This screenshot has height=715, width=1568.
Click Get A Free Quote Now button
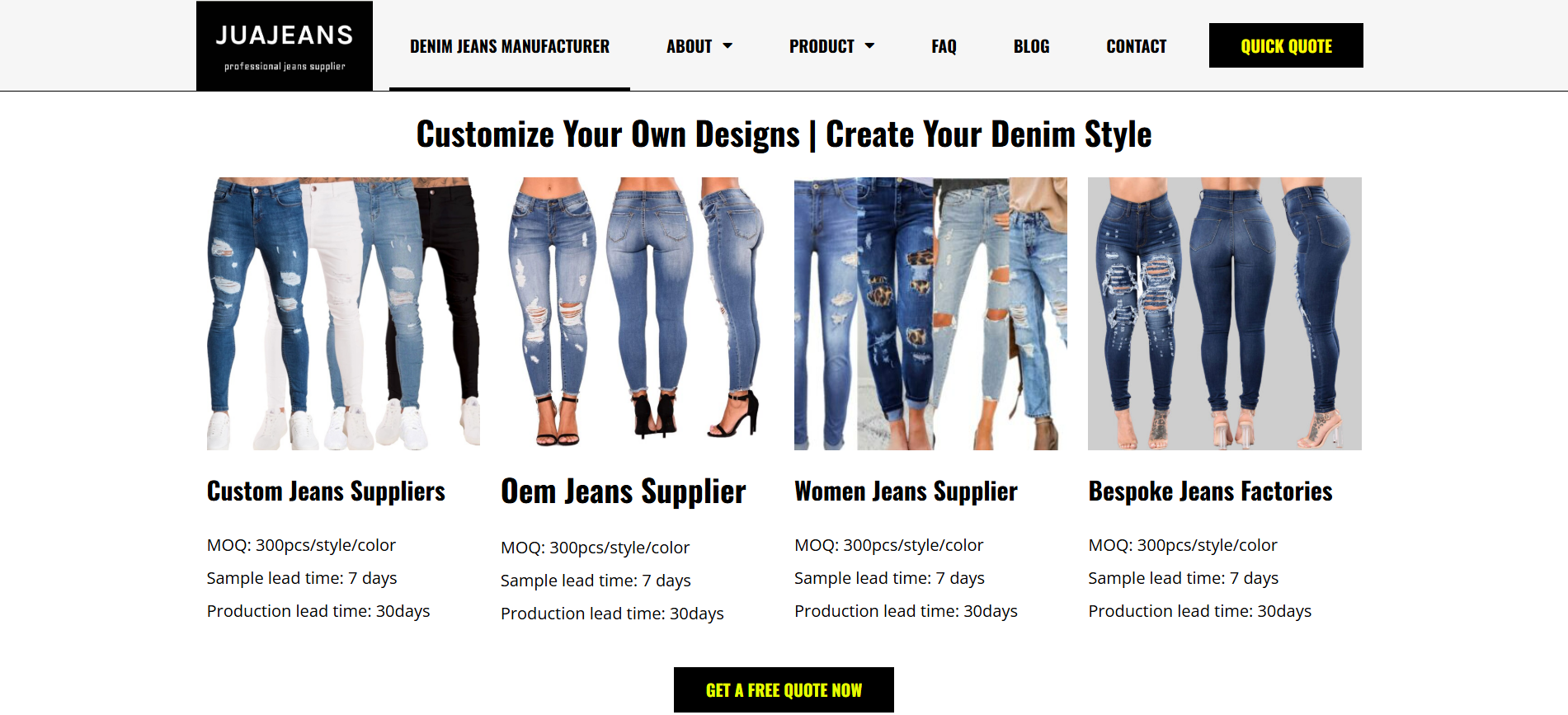coord(784,690)
